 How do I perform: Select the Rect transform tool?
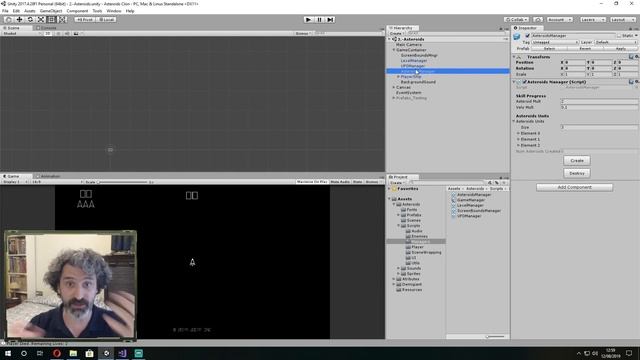(51, 20)
